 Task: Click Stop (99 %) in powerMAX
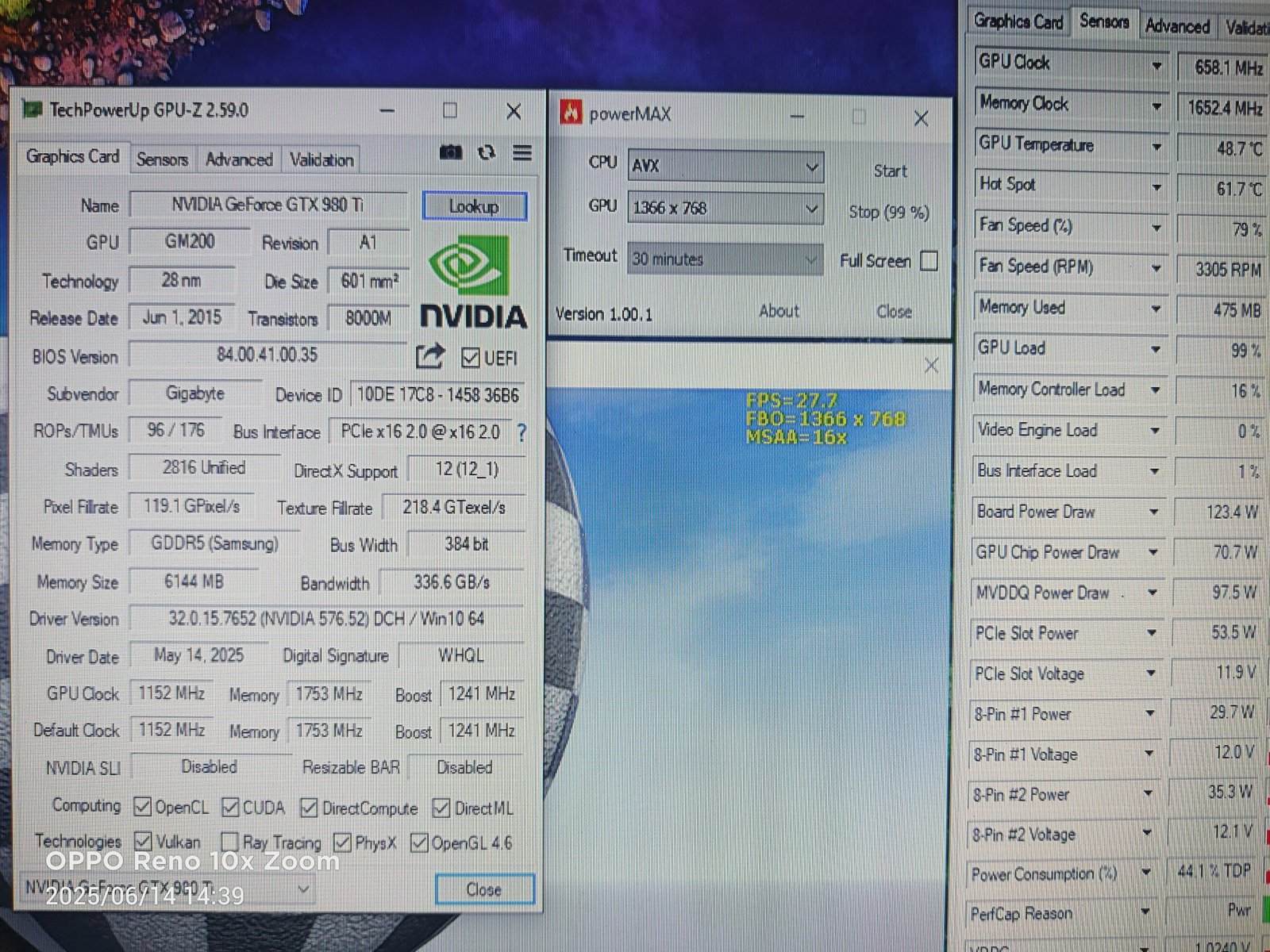(889, 213)
